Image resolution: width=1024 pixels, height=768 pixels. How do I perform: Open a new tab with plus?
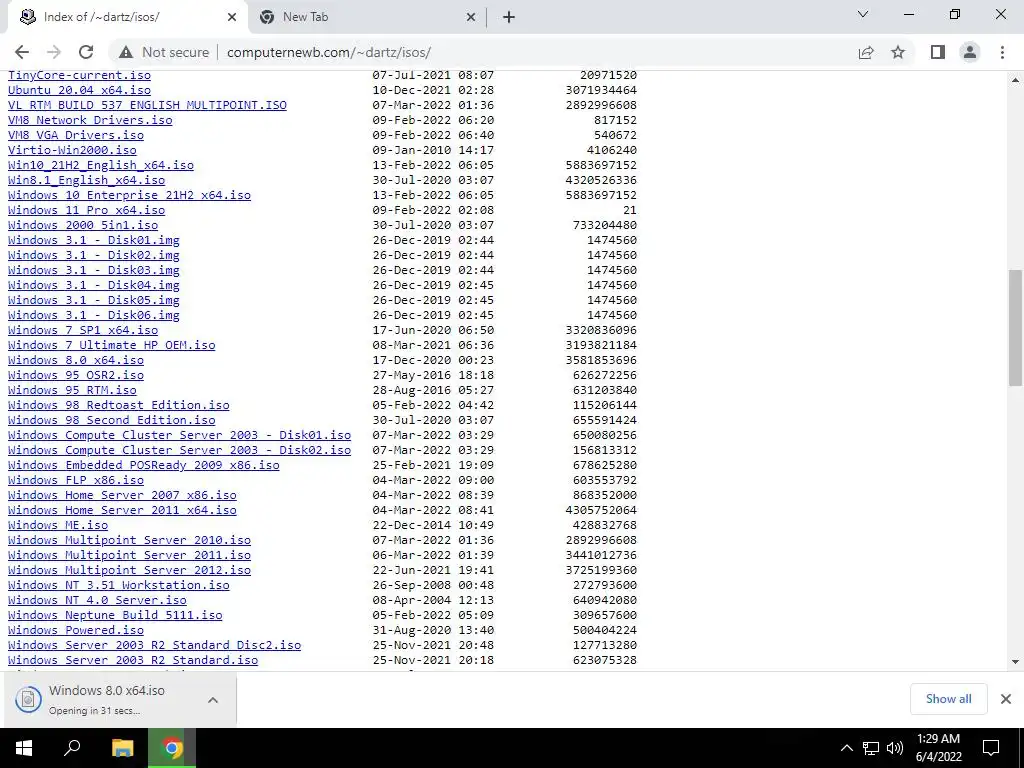click(509, 18)
